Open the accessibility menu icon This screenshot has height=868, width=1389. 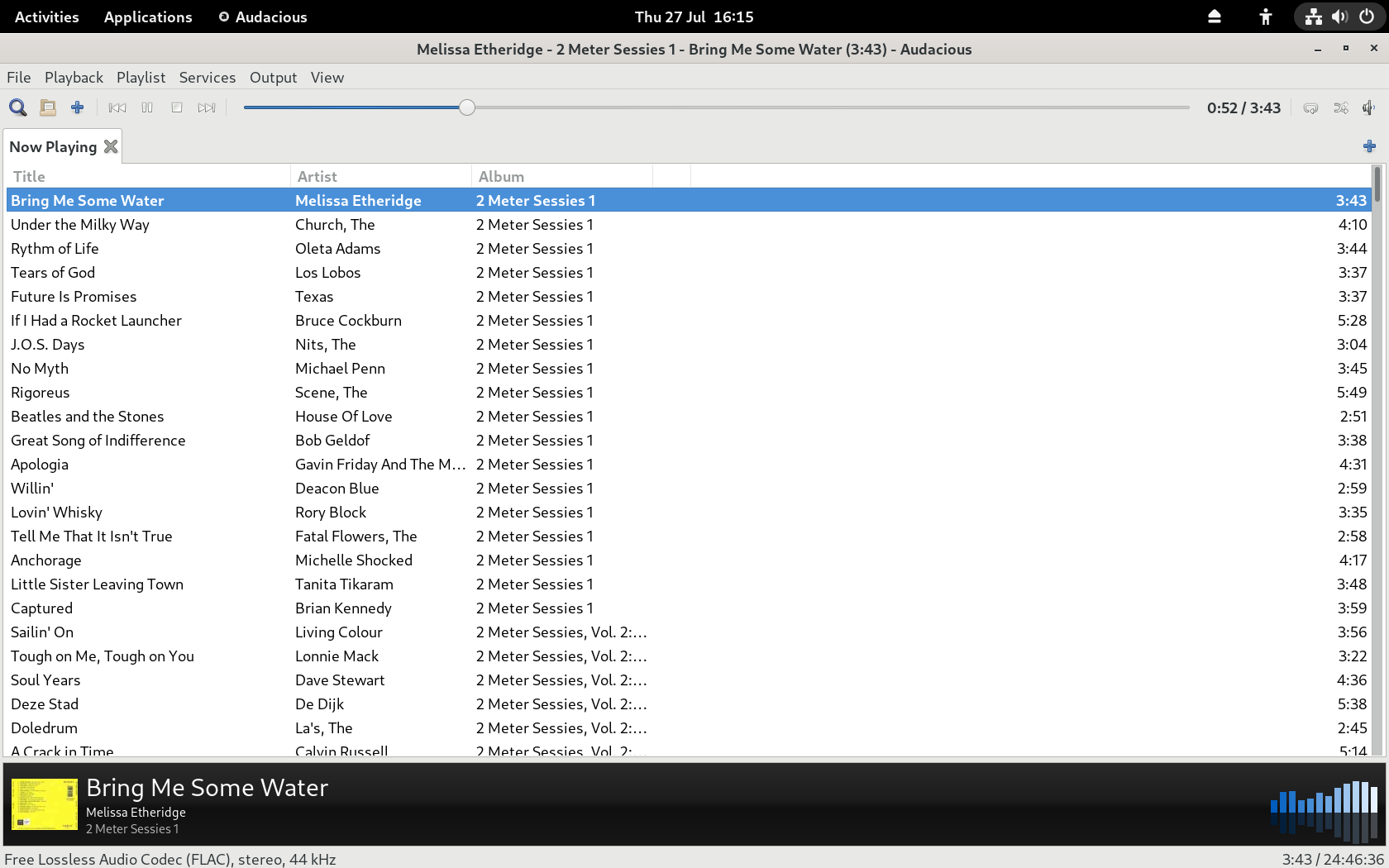pos(1265,17)
